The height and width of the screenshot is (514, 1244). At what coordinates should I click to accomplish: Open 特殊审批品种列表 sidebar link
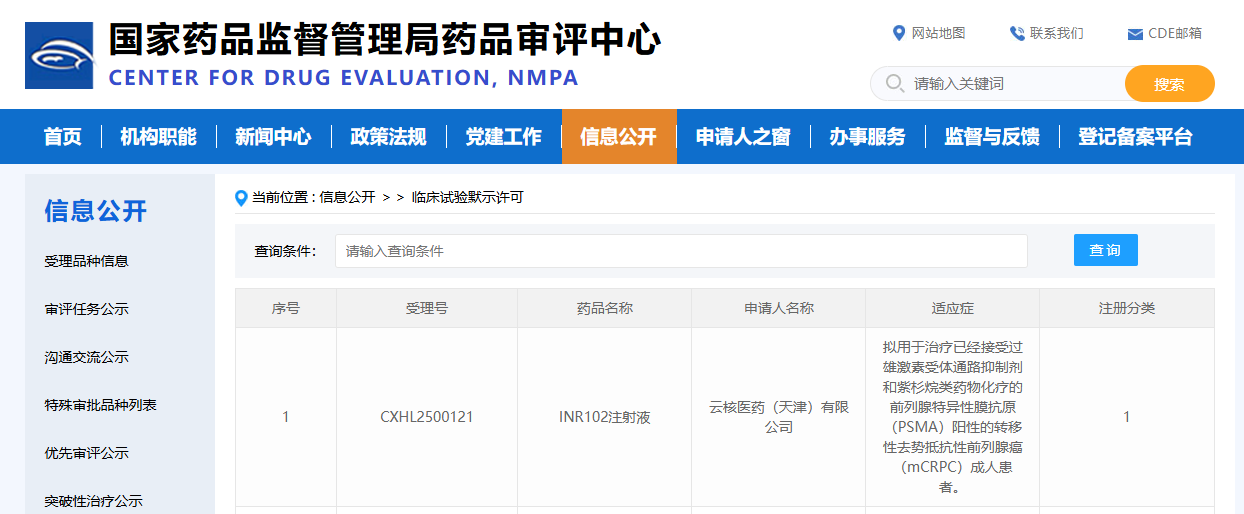coord(100,405)
